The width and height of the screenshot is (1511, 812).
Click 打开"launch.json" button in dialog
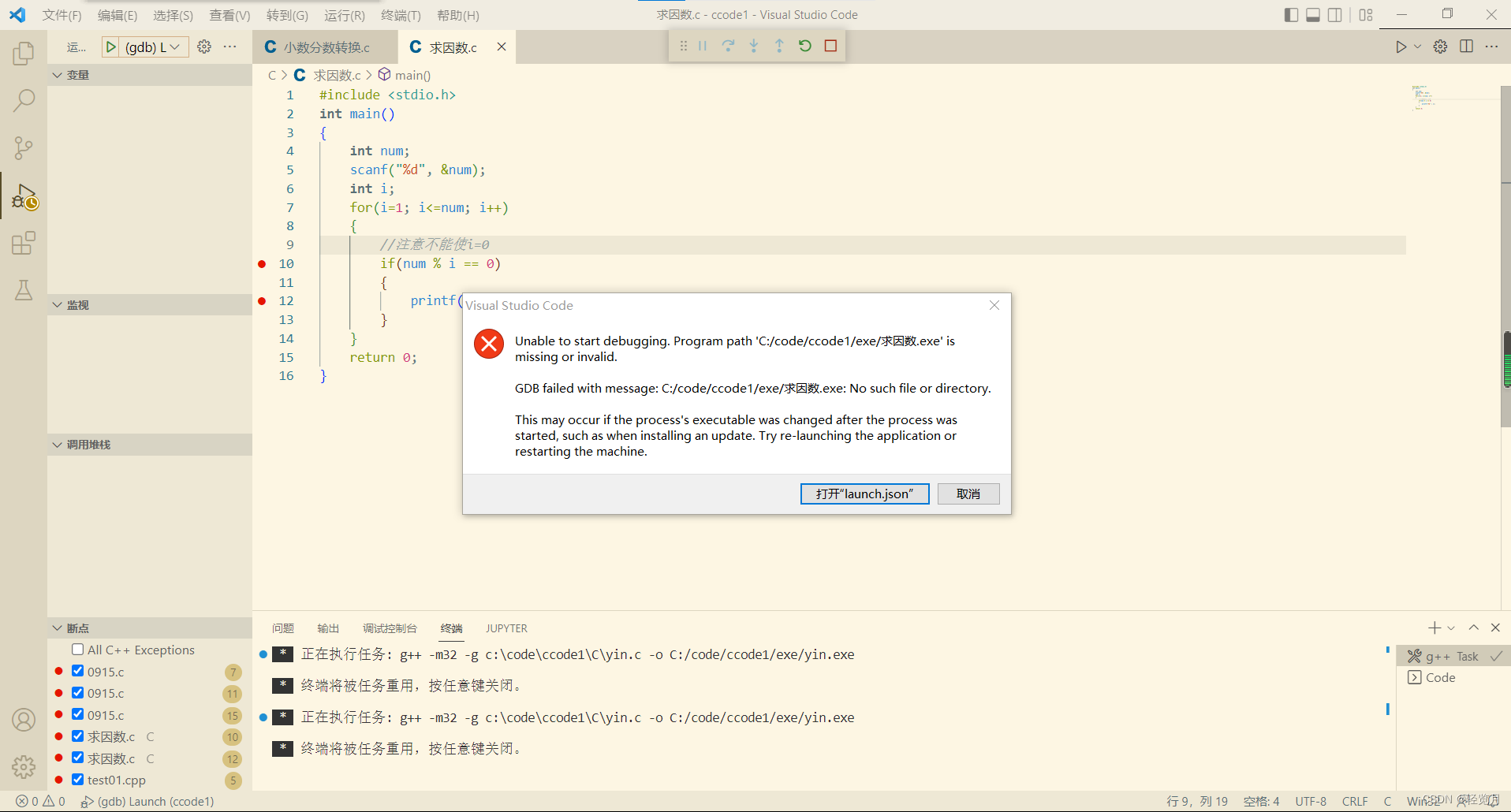pos(864,494)
